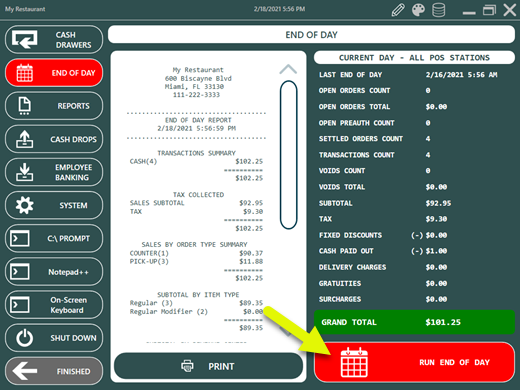Launch Notepad++ from the sidebar
The image size is (520, 390).
[x=54, y=272]
